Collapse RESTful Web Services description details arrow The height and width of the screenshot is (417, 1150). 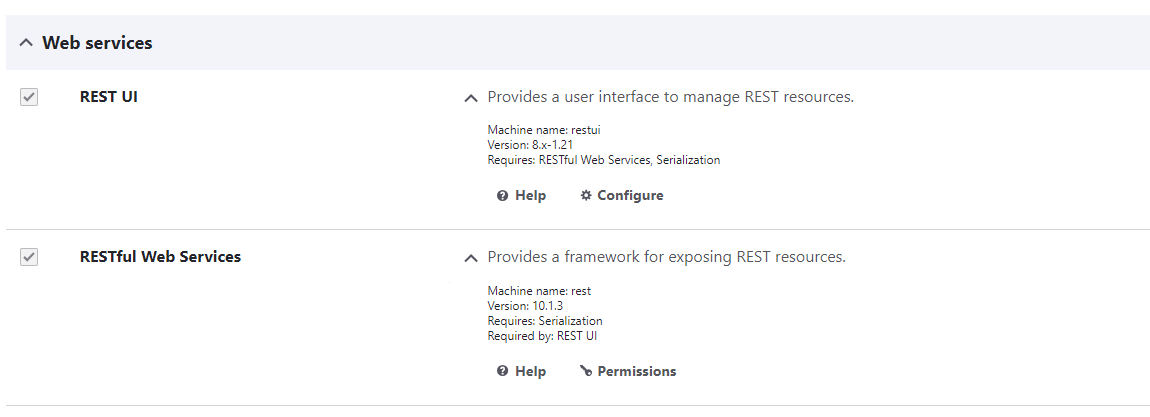[471, 259]
